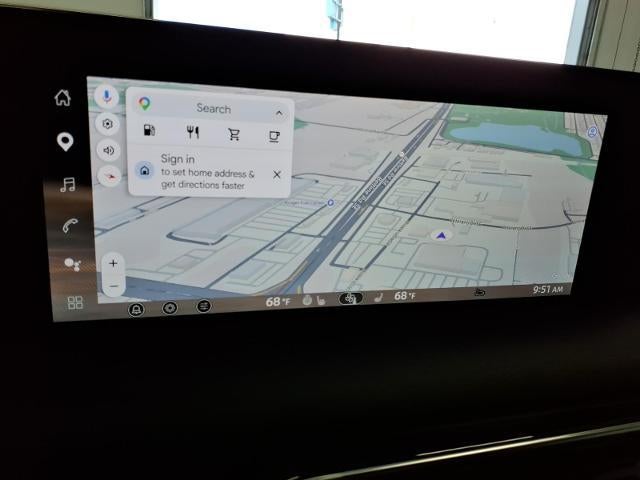Open Music from the sidebar
This screenshot has width=640, height=480.
pyautogui.click(x=68, y=184)
